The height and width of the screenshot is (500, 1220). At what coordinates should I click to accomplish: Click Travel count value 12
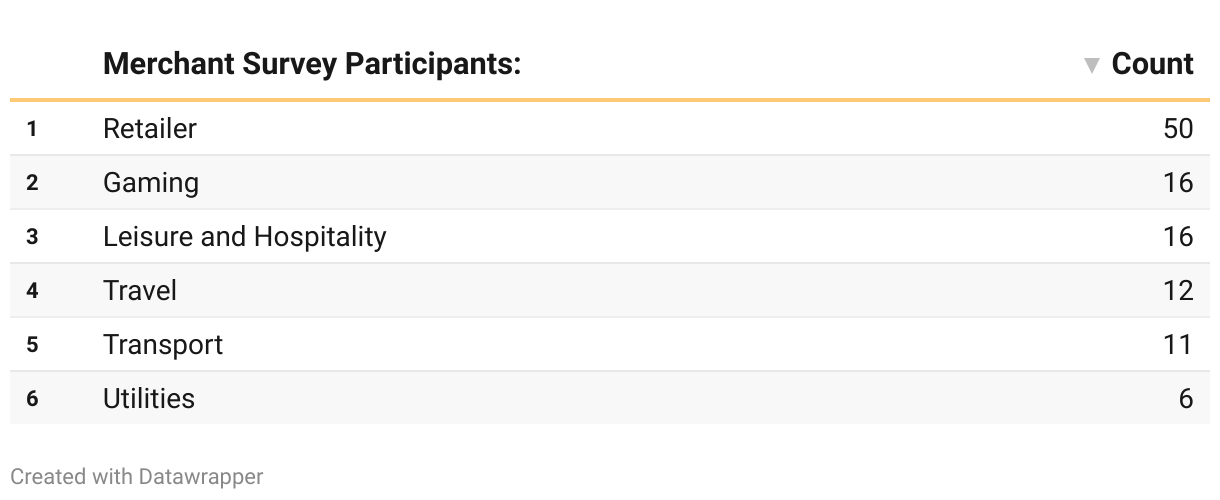click(1178, 291)
